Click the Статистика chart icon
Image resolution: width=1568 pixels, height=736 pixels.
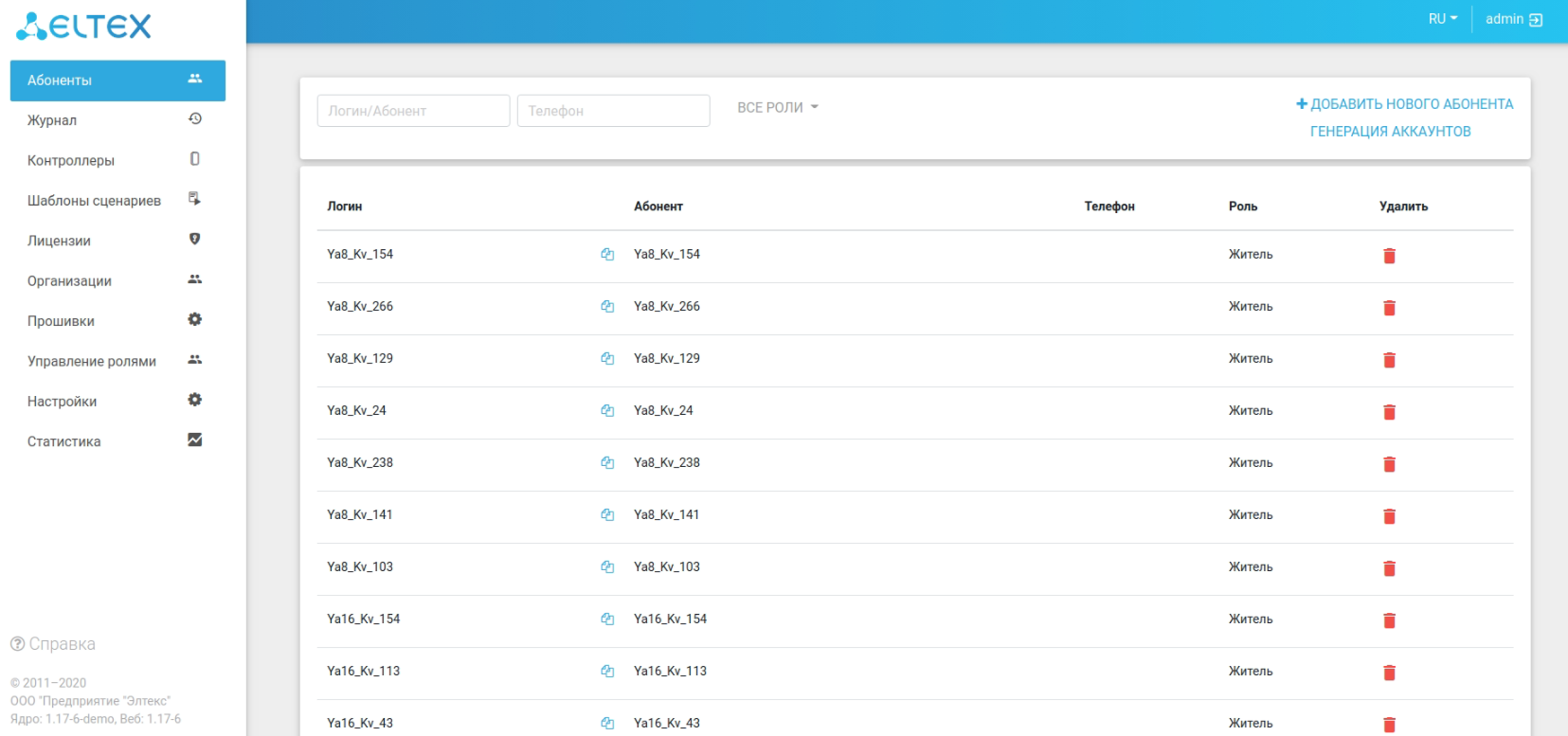195,440
